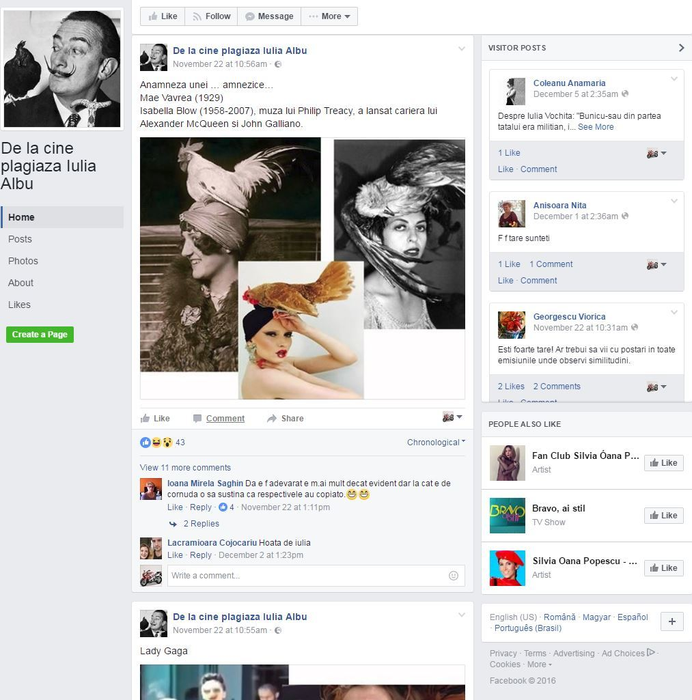Like the Silvia Oana Popescu page

(x=663, y=568)
